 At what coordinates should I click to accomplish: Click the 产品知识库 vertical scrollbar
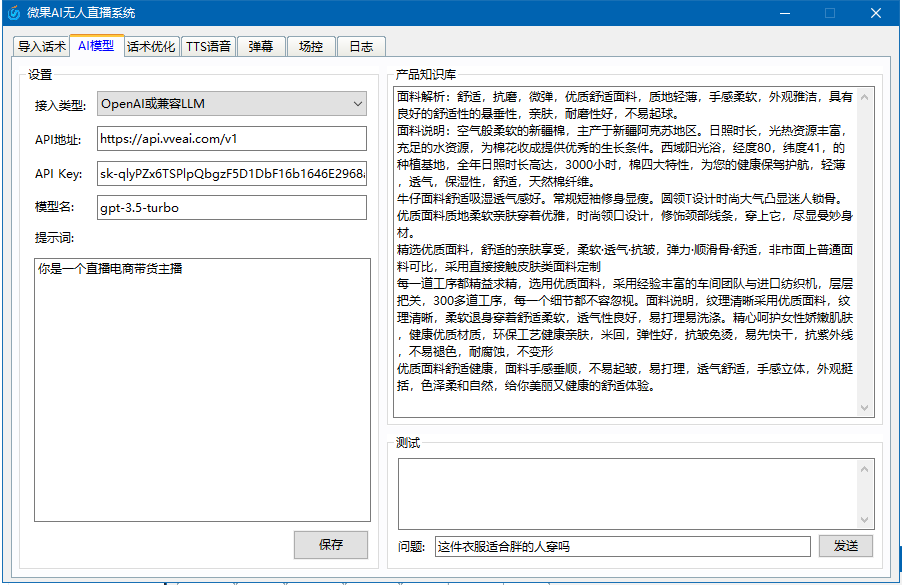tap(867, 250)
